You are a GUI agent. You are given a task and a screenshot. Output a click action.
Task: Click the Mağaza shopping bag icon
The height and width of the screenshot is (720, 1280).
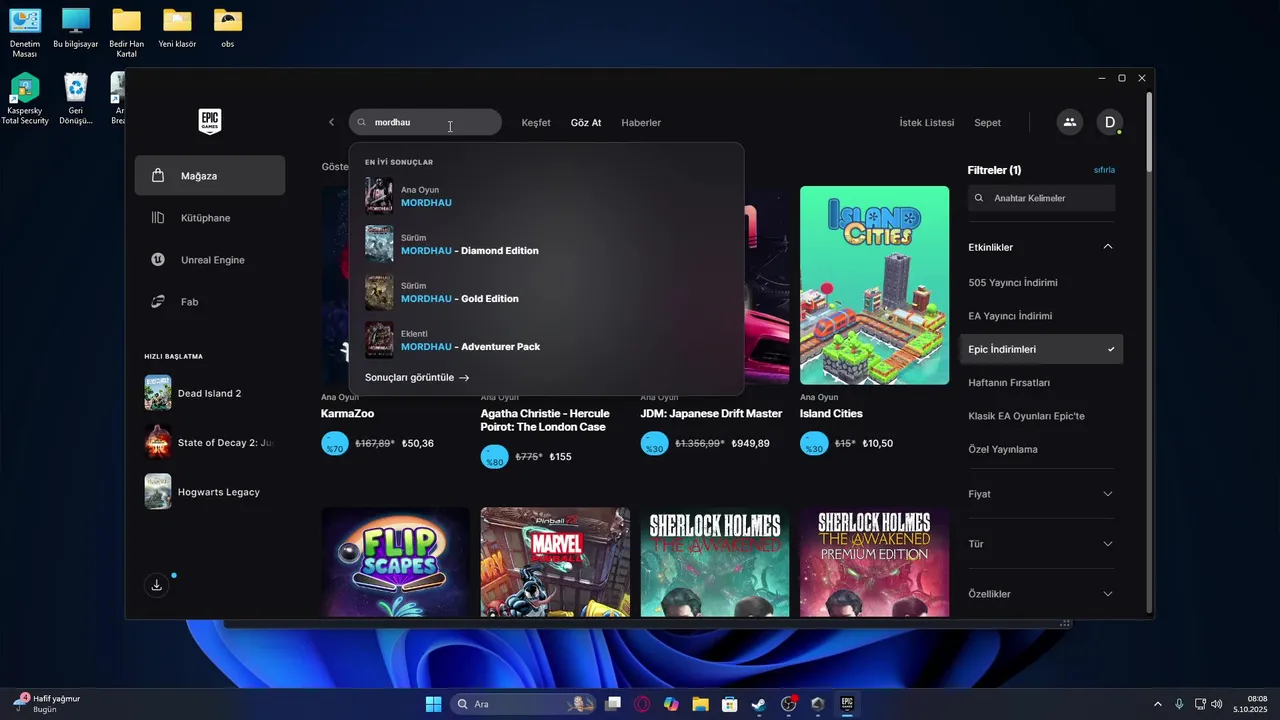(x=158, y=176)
